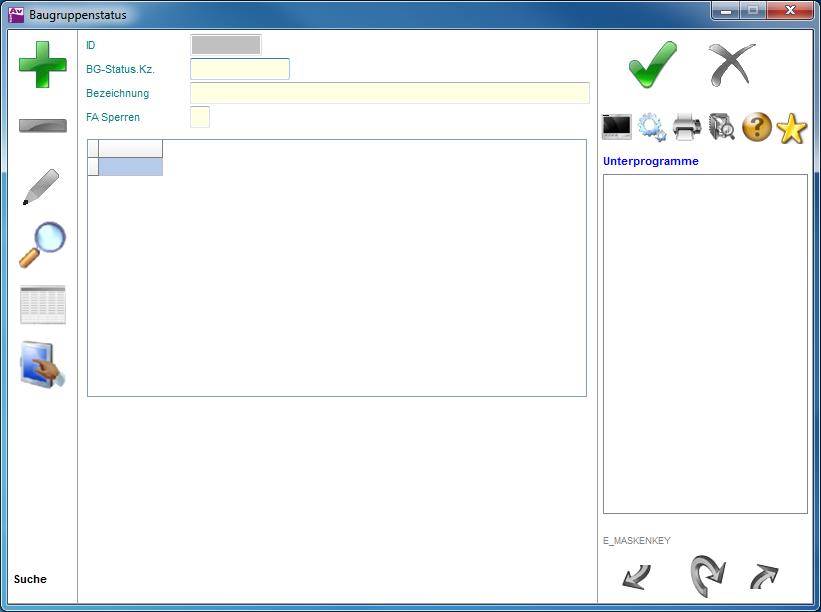Select the pencil edit icon

click(42, 186)
